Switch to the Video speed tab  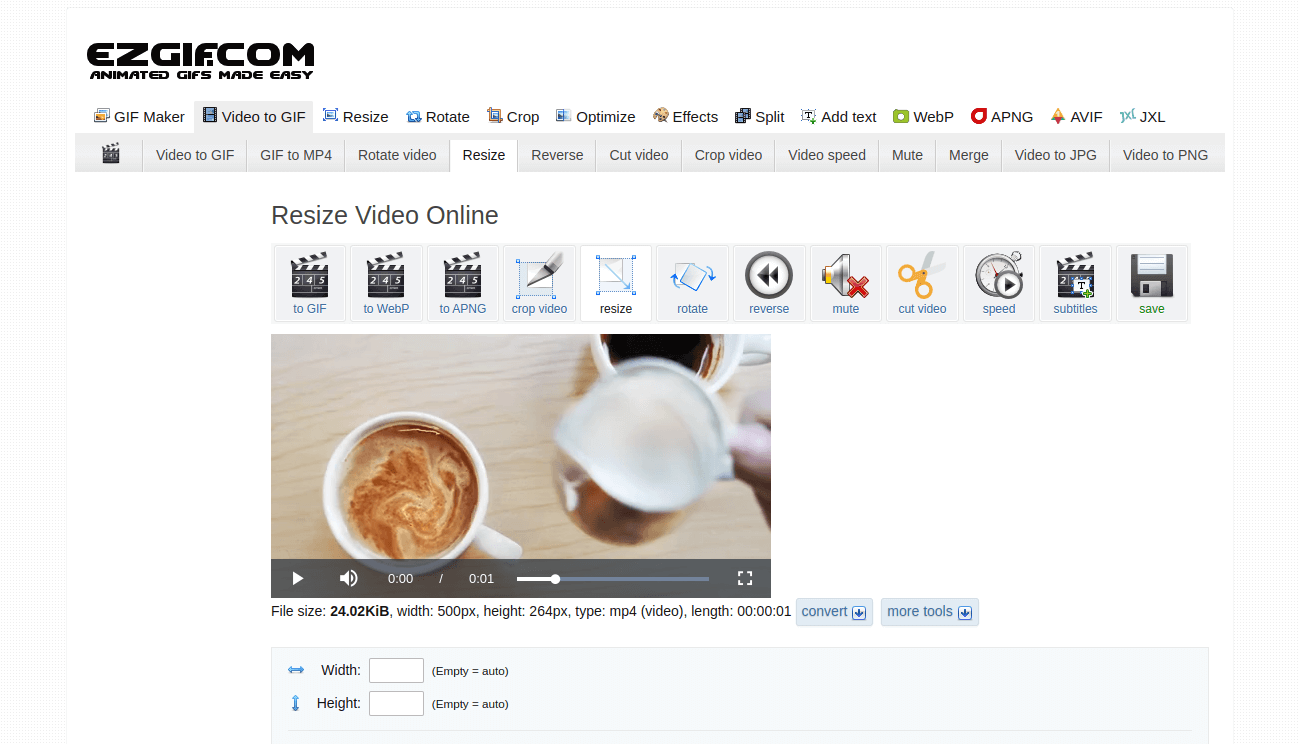(826, 155)
